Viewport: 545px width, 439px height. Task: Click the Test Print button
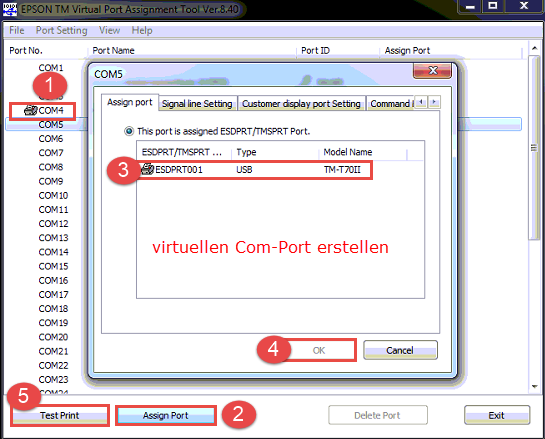60,415
